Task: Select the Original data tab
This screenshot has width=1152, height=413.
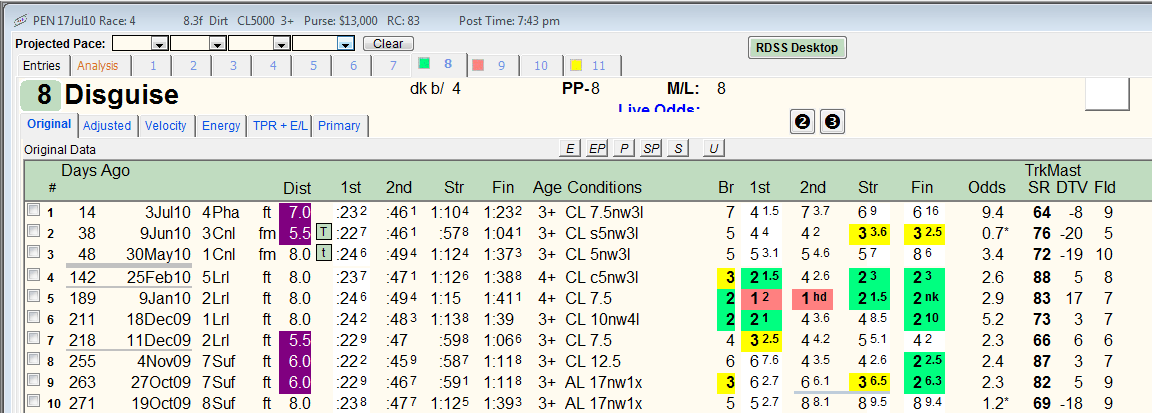Action: (49, 124)
